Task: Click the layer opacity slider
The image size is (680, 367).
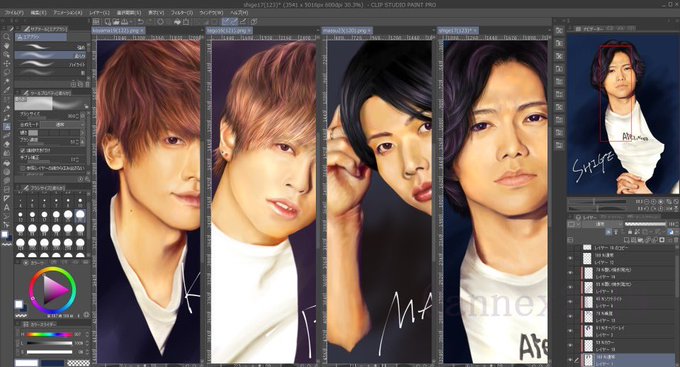Action: tap(645, 224)
